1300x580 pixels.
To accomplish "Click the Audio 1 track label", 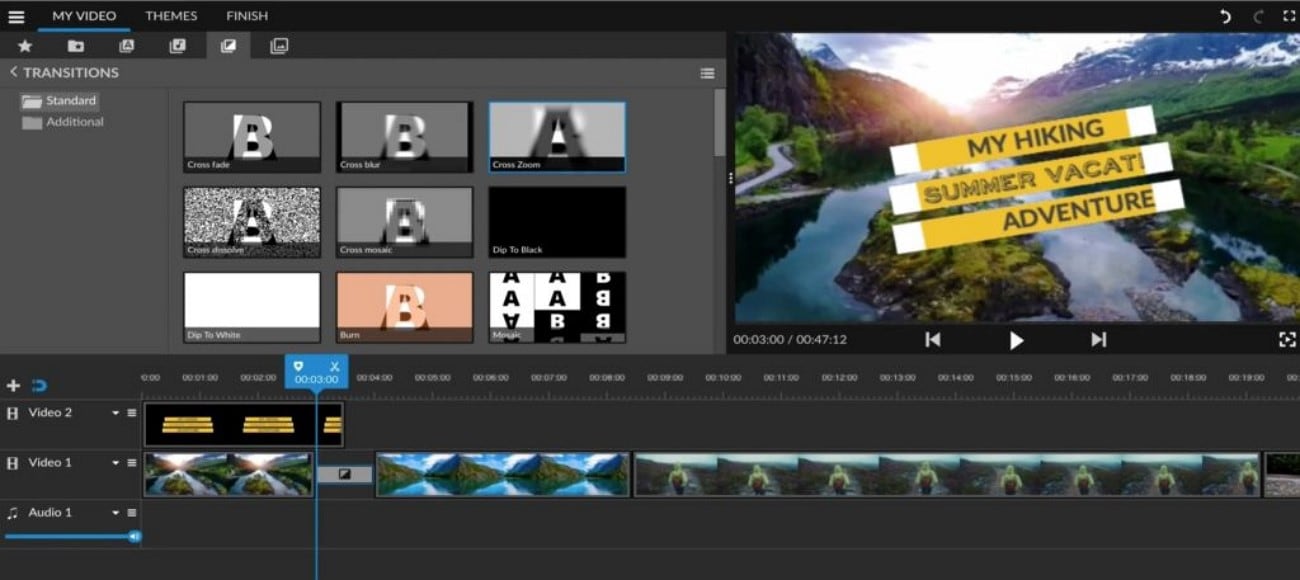I will pos(50,513).
